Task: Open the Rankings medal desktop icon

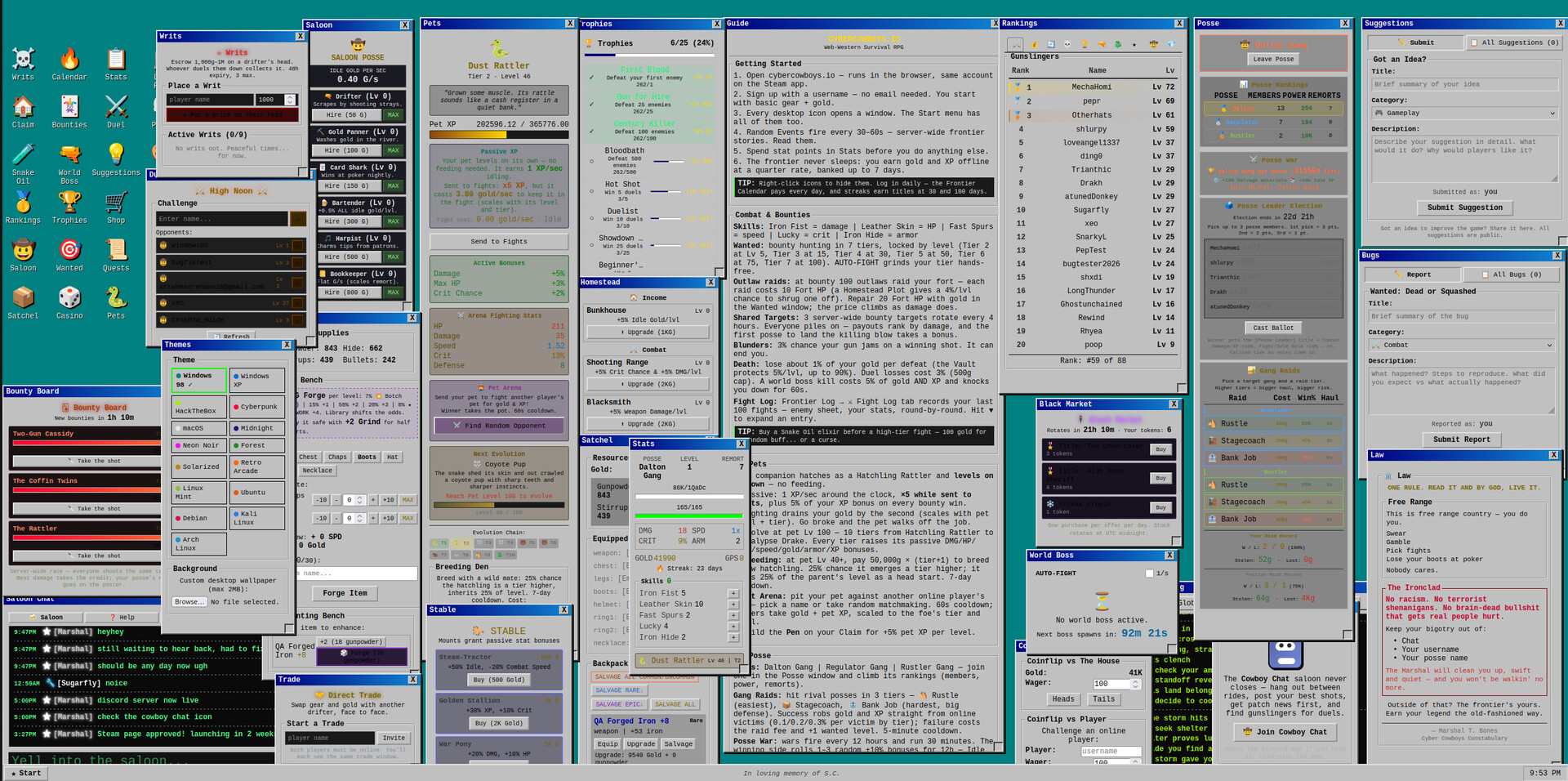Action: 23,207
